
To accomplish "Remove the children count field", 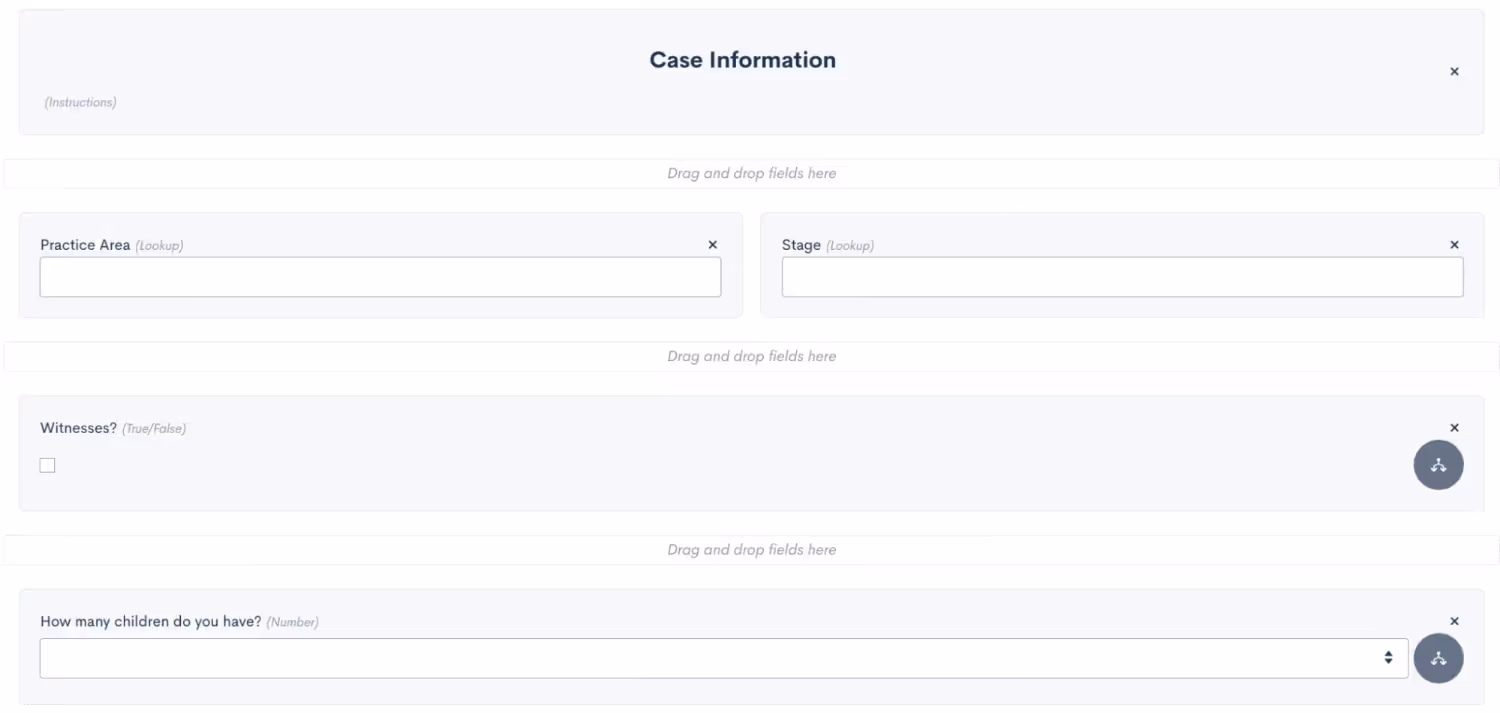I will [1454, 621].
